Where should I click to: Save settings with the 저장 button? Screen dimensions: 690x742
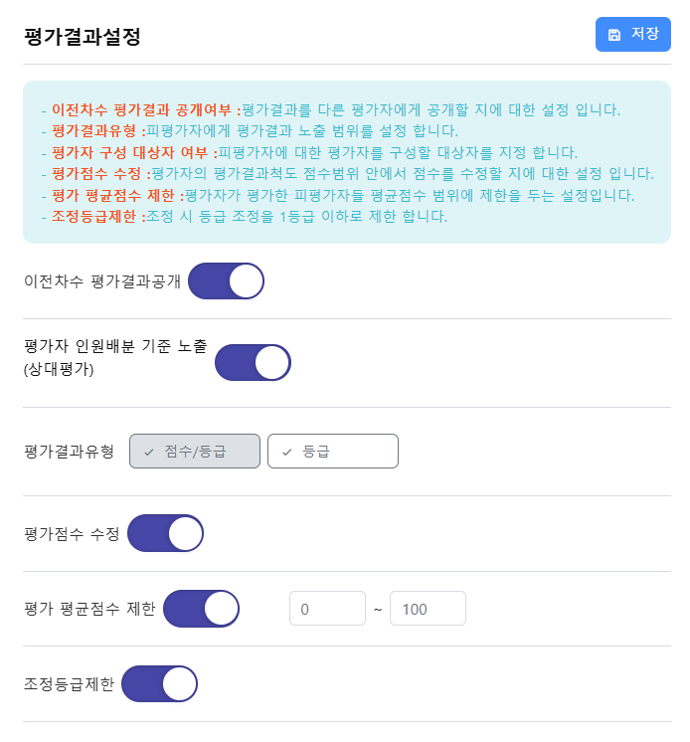[633, 34]
